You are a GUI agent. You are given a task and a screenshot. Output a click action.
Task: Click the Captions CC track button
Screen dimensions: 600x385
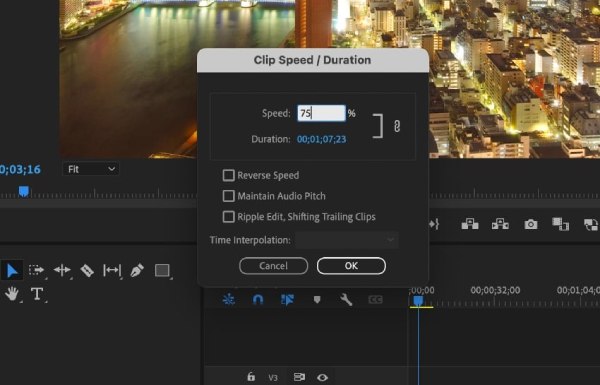click(375, 299)
